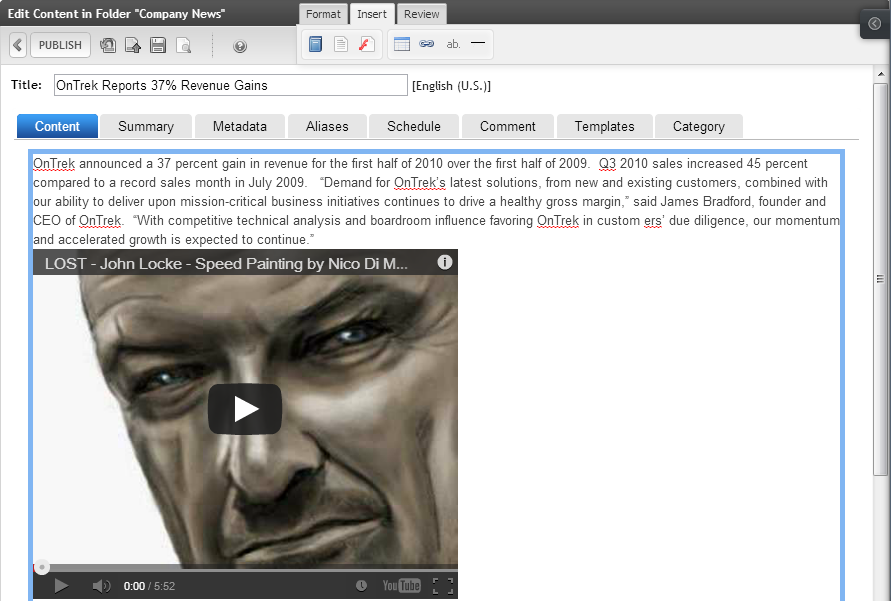Select the Content tab
This screenshot has height=601, width=891.
57,126
